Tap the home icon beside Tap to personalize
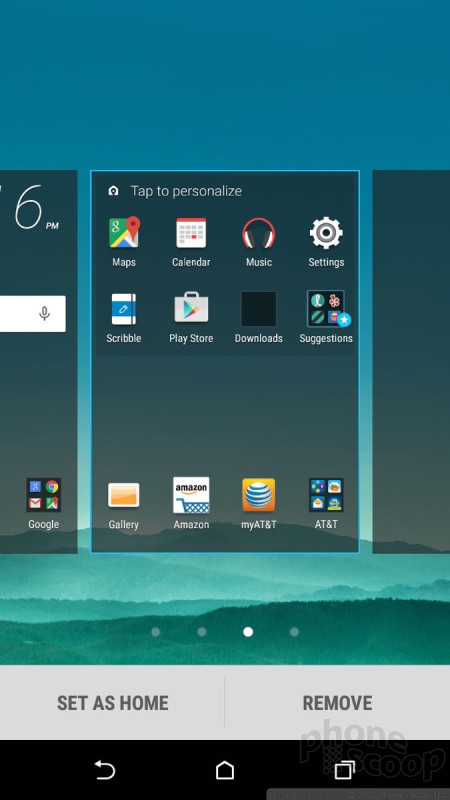The width and height of the screenshot is (450, 800). click(113, 191)
